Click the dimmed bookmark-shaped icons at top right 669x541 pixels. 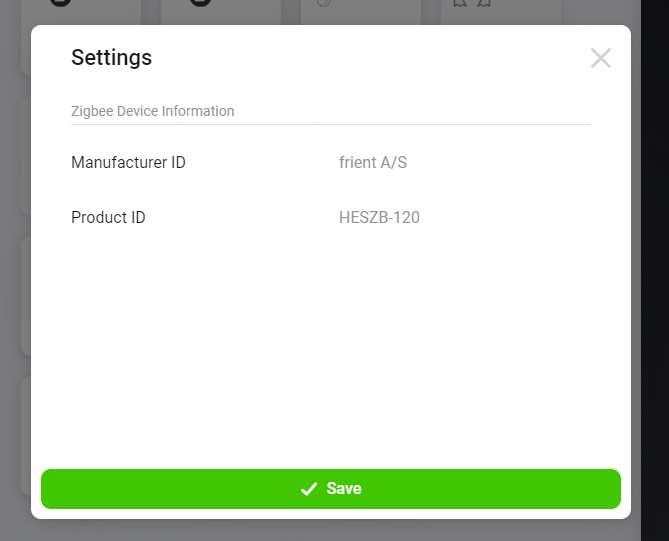[472, 4]
